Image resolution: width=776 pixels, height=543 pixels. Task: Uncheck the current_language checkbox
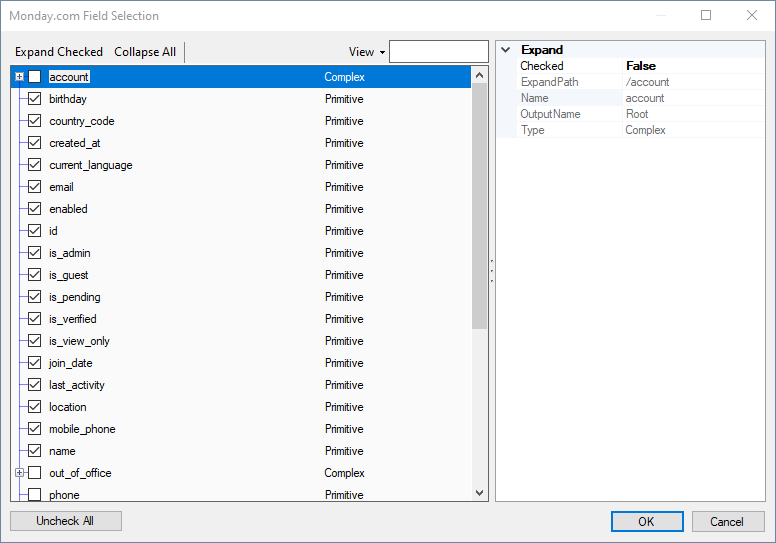(35, 165)
